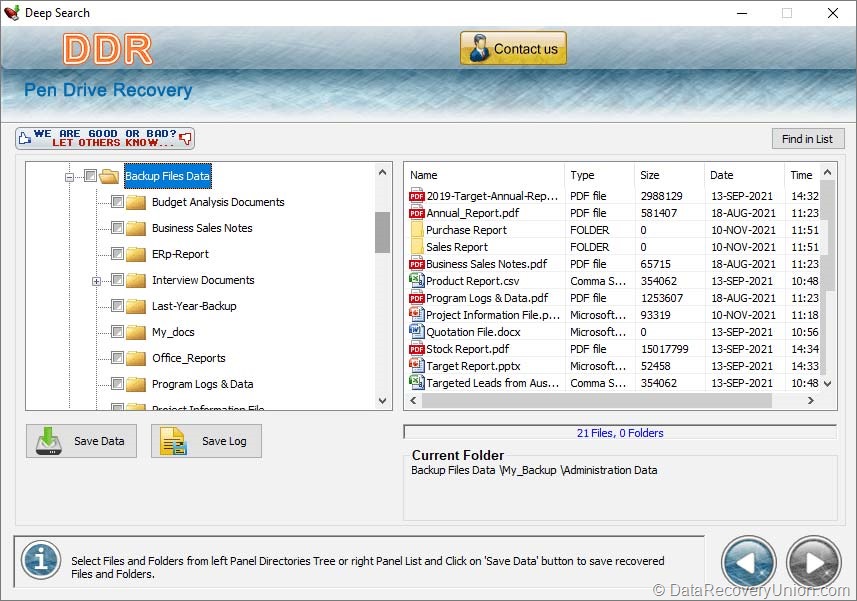Check the Program Logs & Data checkbox

[x=117, y=384]
